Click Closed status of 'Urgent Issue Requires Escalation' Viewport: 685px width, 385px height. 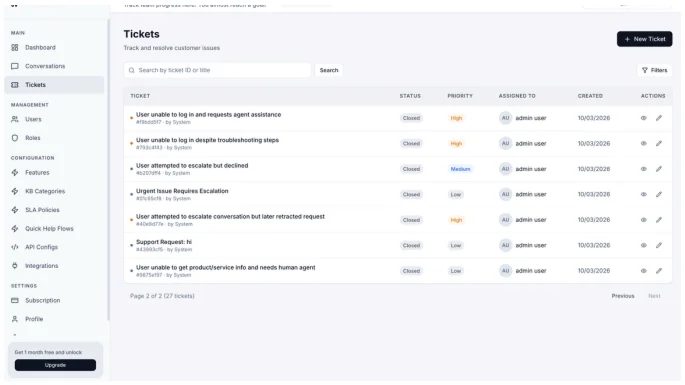411,194
